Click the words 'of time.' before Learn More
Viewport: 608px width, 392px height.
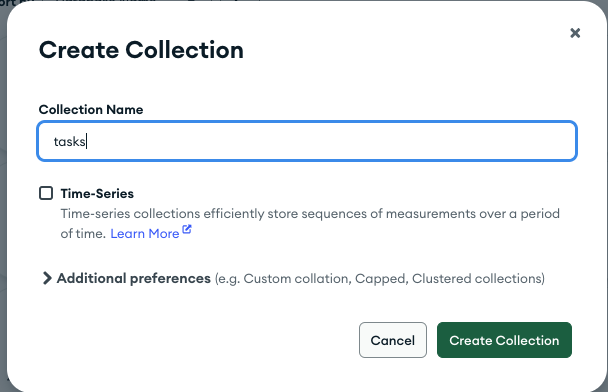(x=83, y=234)
